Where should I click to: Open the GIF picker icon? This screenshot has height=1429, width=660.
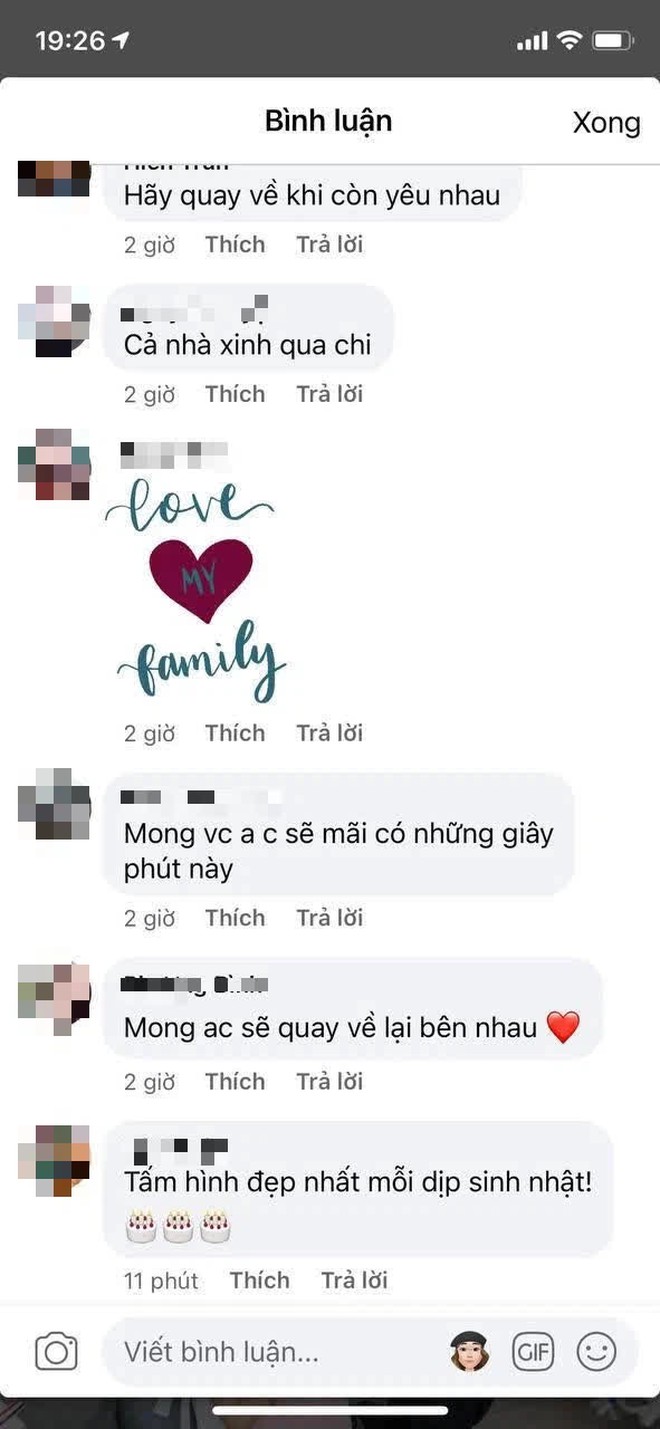(x=533, y=1353)
